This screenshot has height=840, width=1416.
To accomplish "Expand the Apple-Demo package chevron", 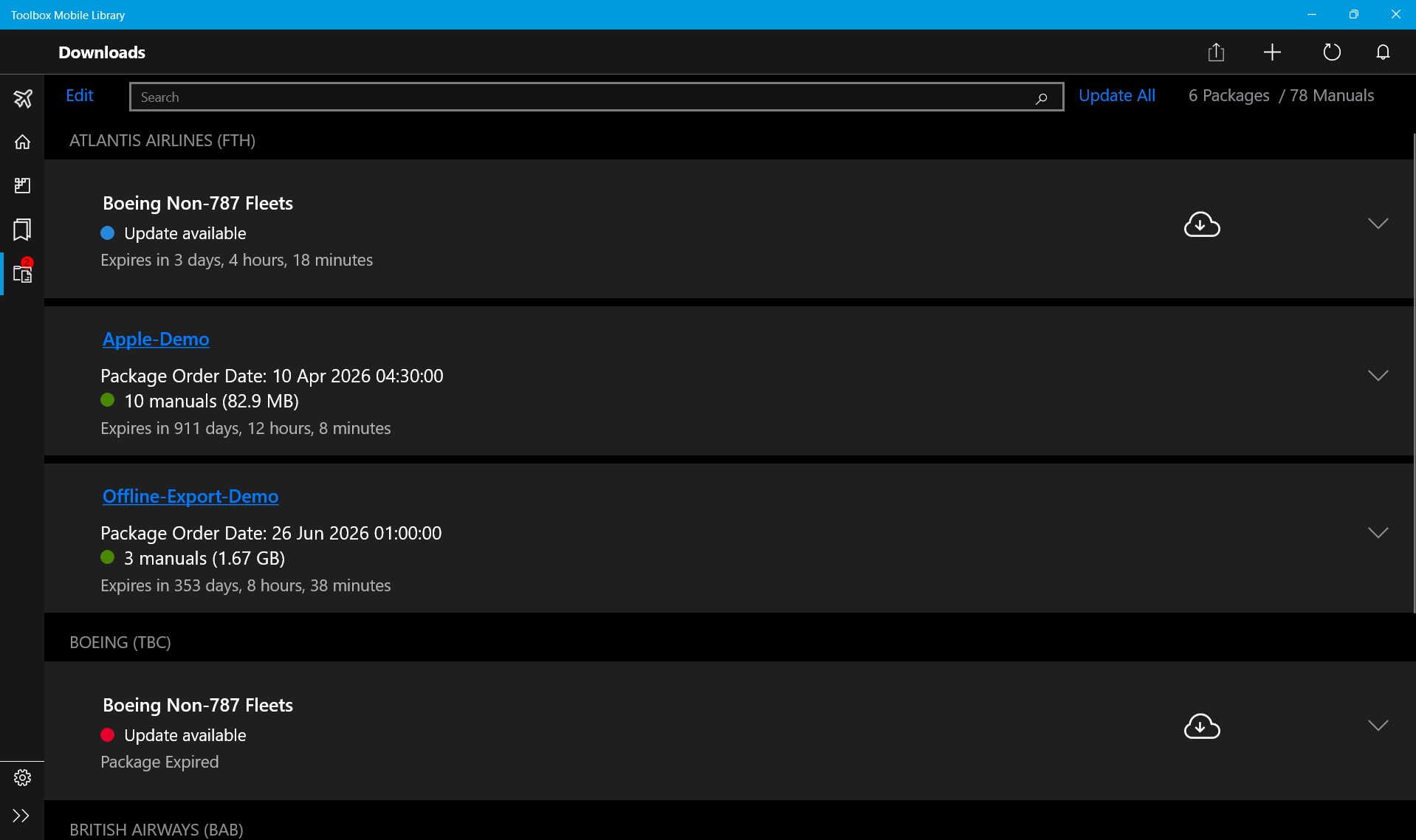I will [1378, 375].
